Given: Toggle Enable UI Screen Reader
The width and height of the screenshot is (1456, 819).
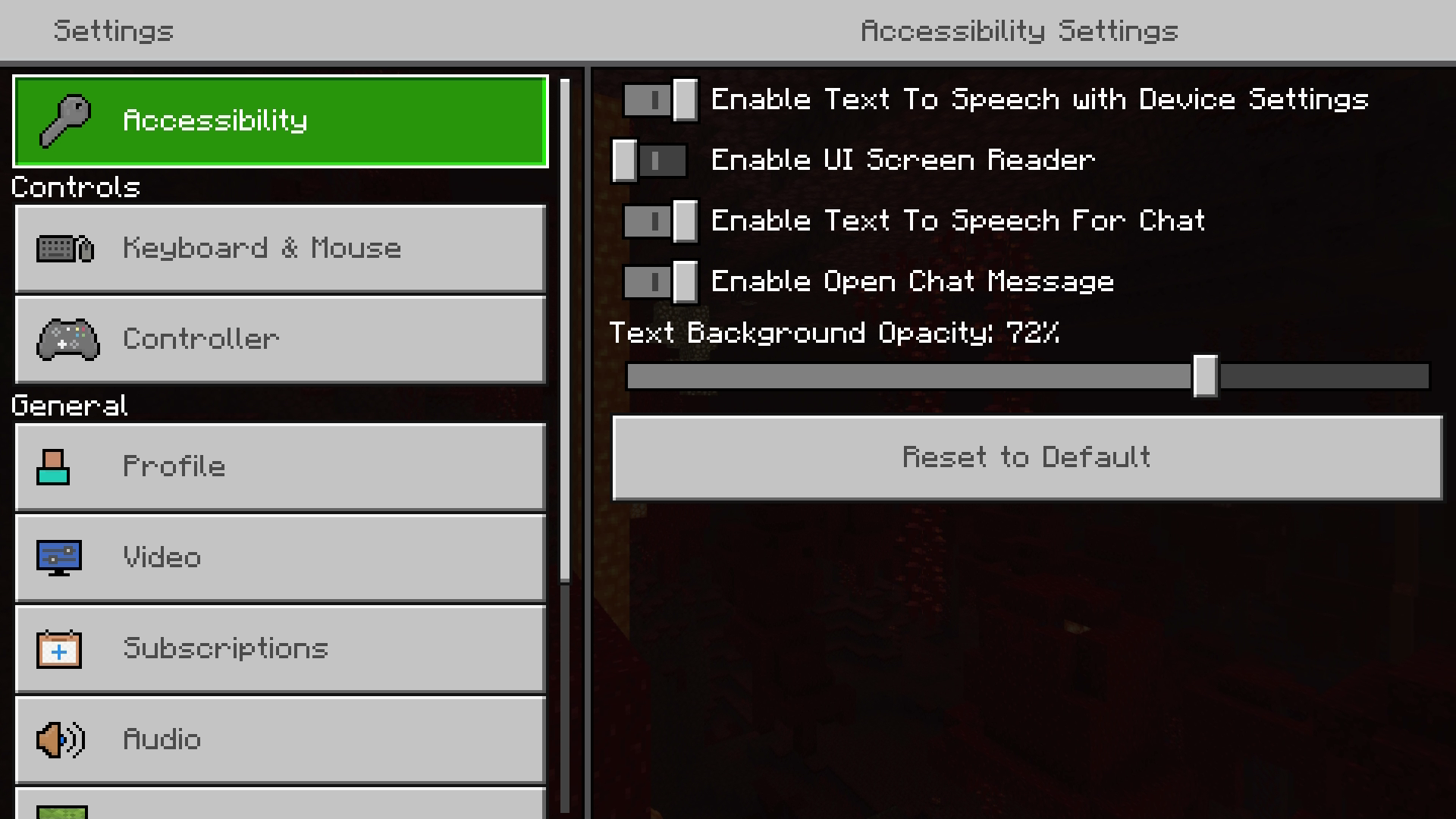Looking at the screenshot, I should pyautogui.click(x=649, y=160).
